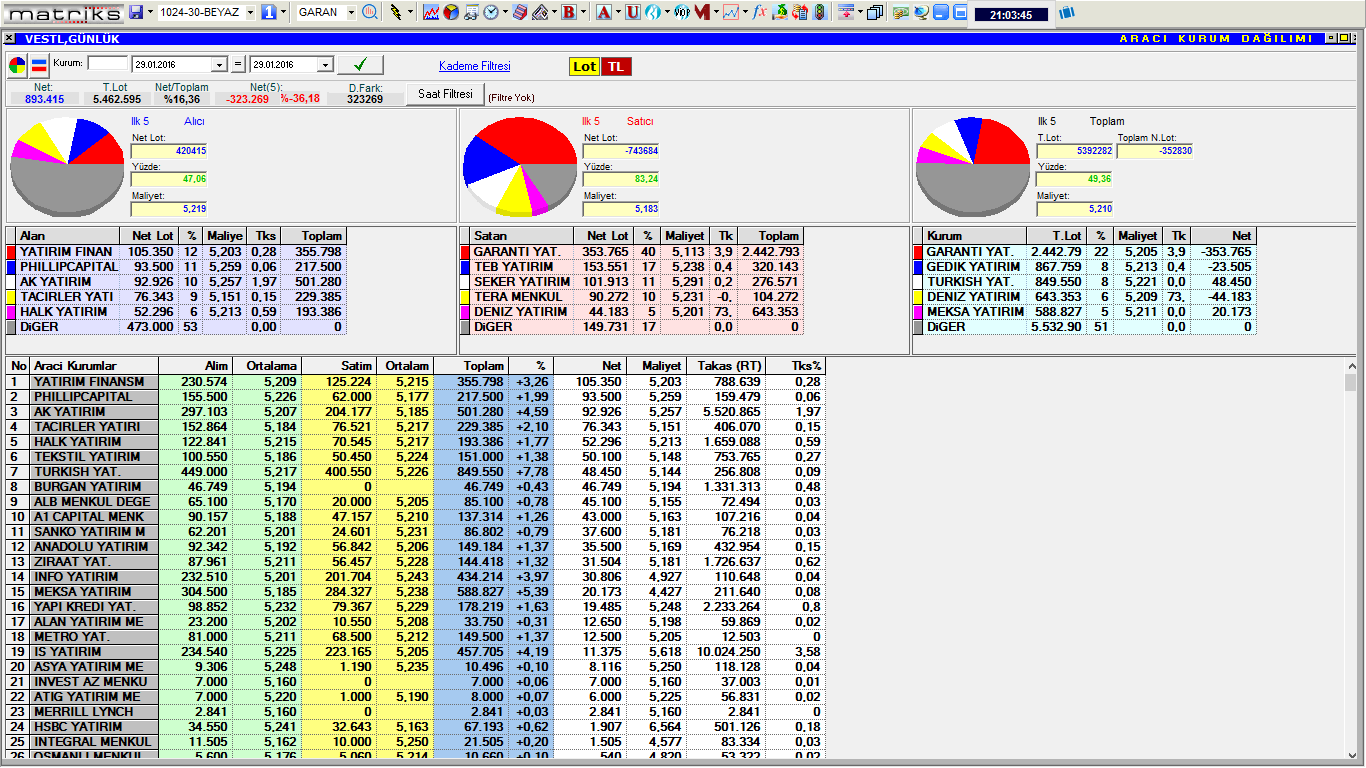Click into the Kurum input field
1366x768 pixels.
[108, 64]
